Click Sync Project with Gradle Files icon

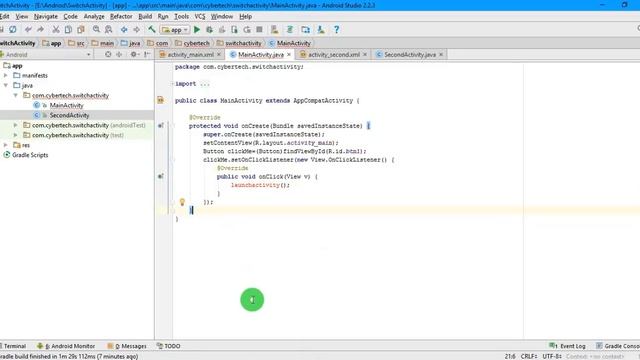(x=290, y=29)
